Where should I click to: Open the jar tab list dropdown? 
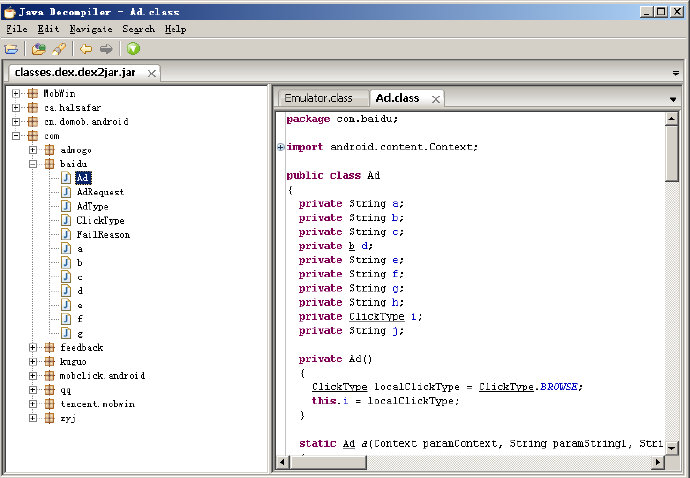pyautogui.click(x=676, y=73)
